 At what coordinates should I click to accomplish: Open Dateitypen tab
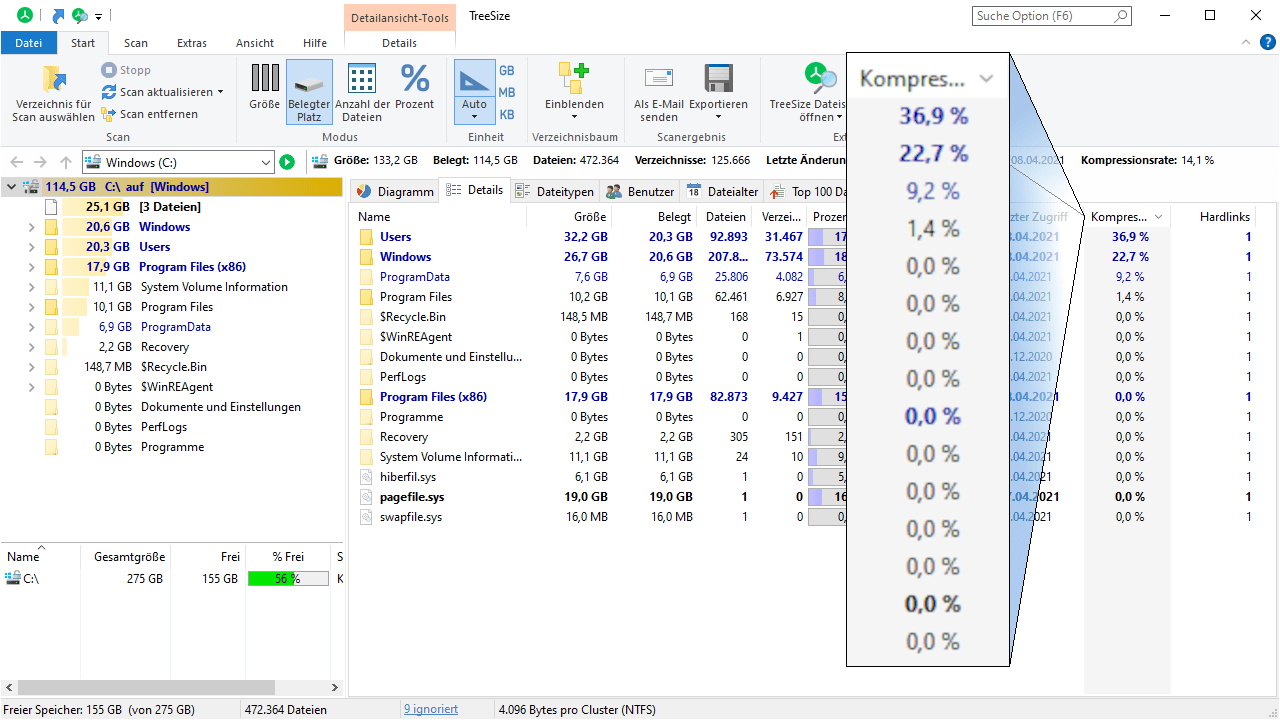pyautogui.click(x=555, y=192)
